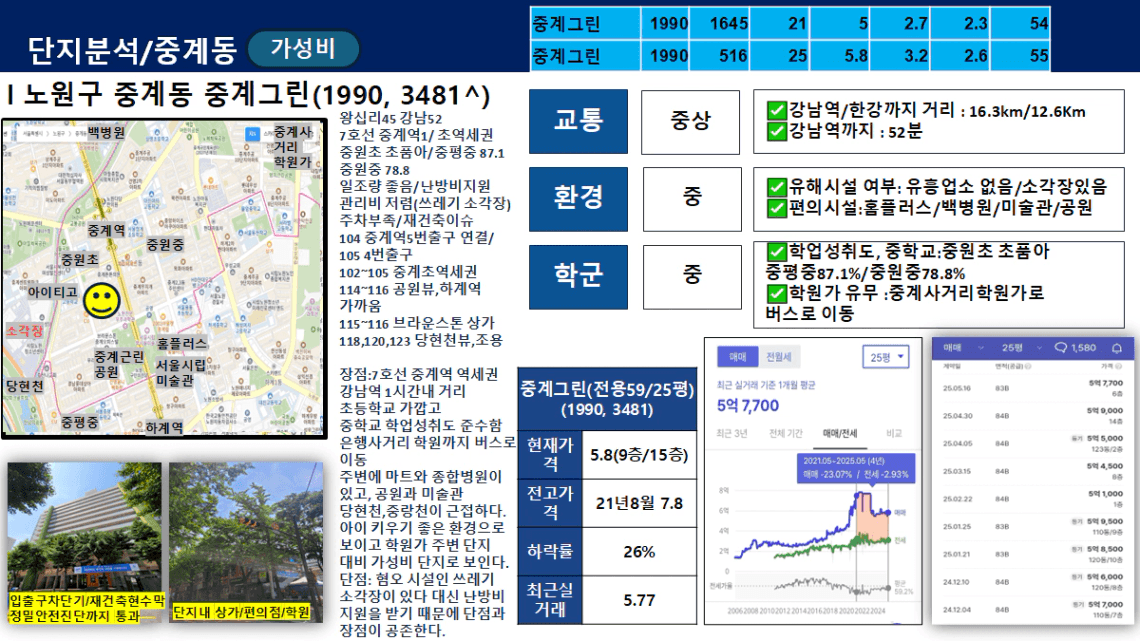Click the 전고가격 value 21년8월 7.8
Viewport: 1140px width, 641px height.
coord(639,503)
